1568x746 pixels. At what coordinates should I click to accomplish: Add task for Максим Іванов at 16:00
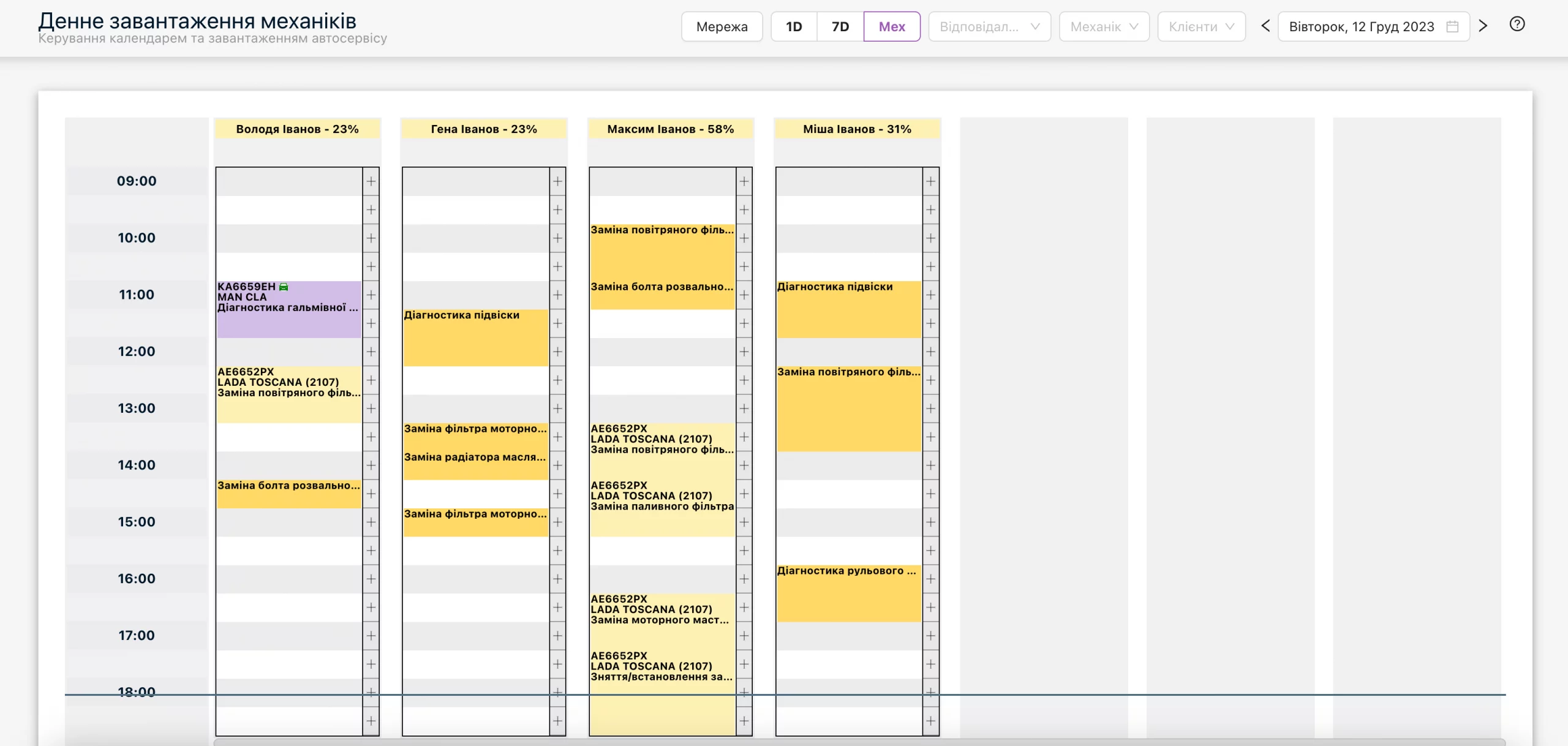point(744,579)
